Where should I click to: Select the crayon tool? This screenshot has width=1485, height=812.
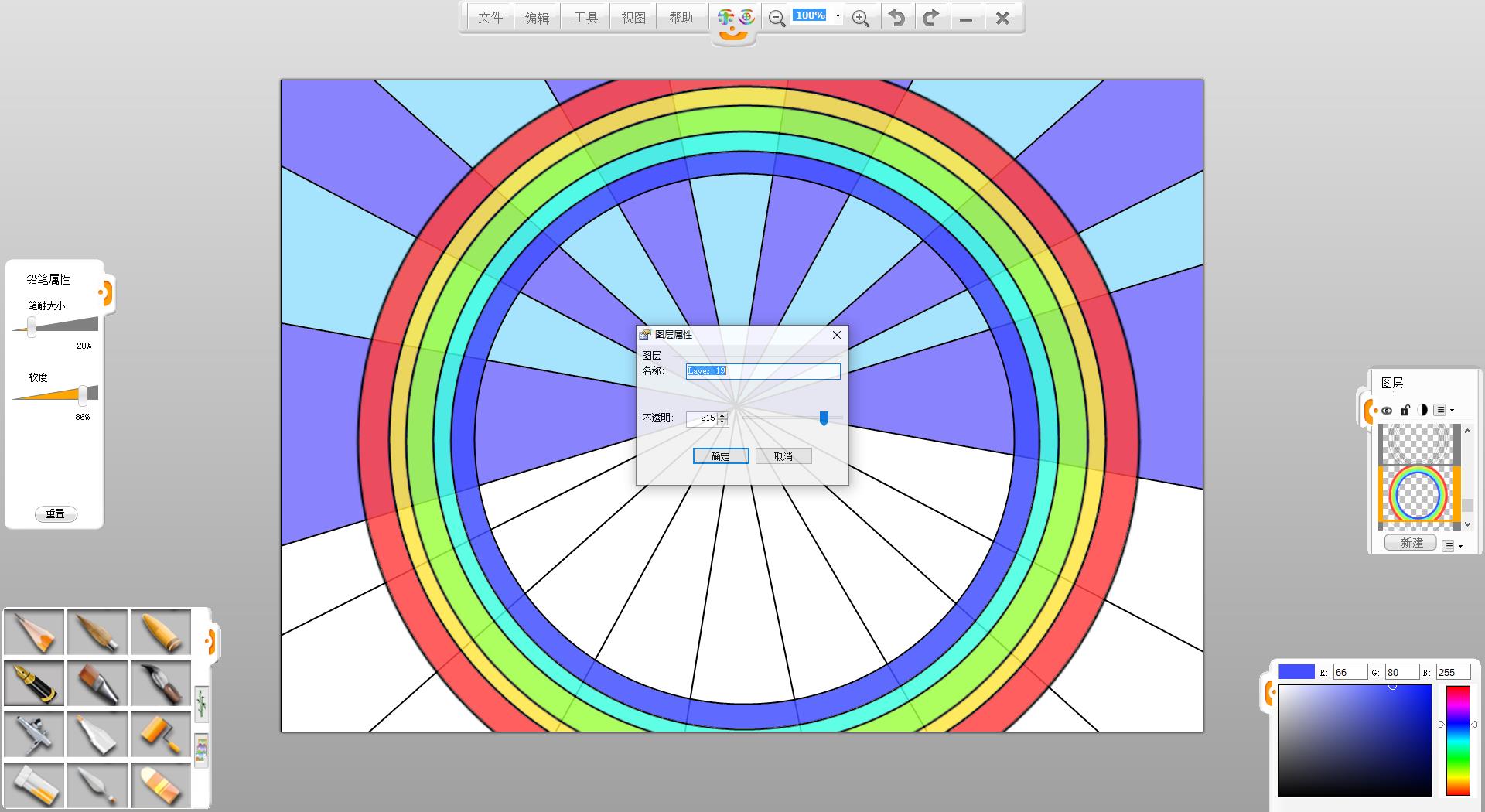tap(161, 632)
